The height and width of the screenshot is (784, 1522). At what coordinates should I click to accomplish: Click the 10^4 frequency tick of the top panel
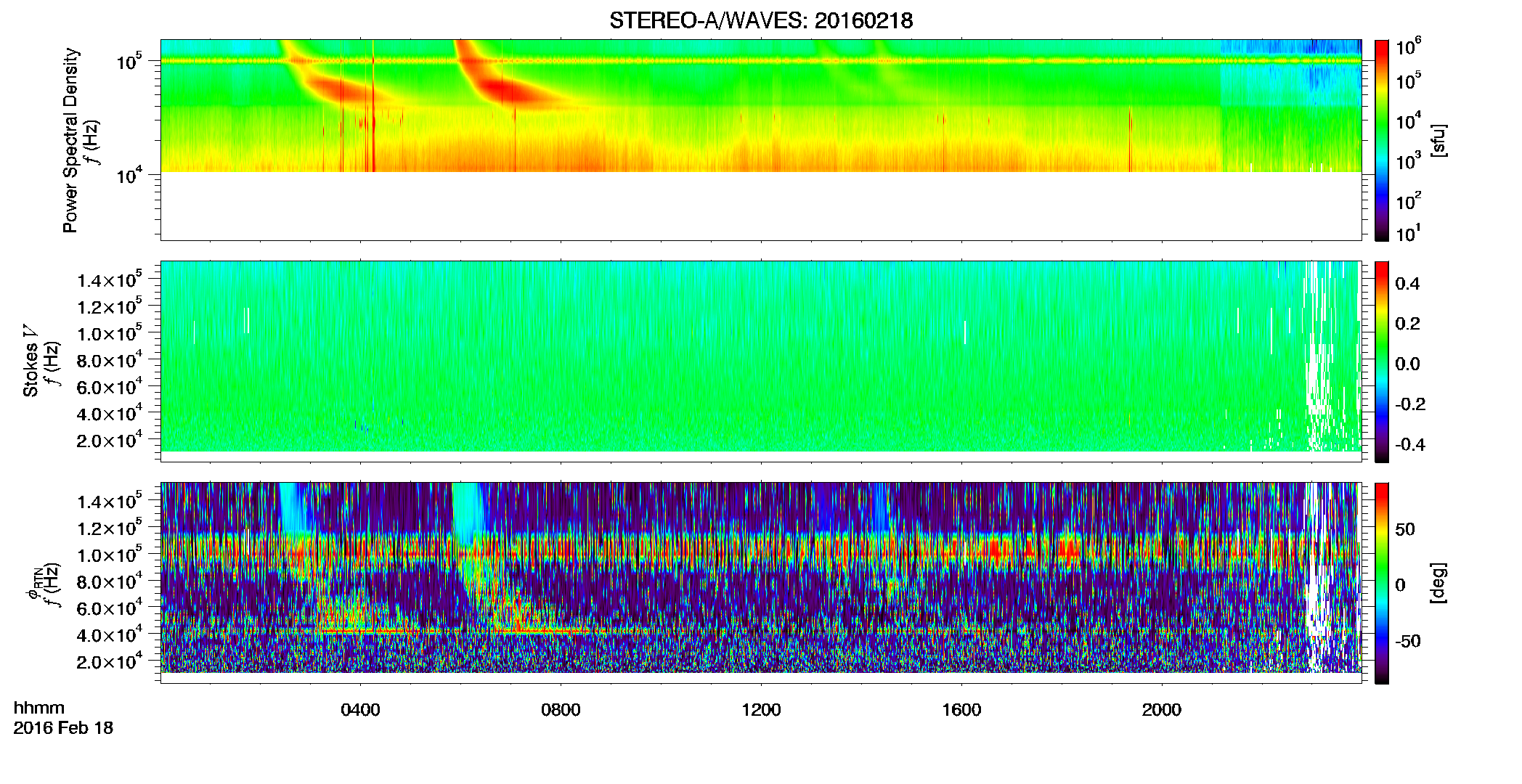pos(129,174)
